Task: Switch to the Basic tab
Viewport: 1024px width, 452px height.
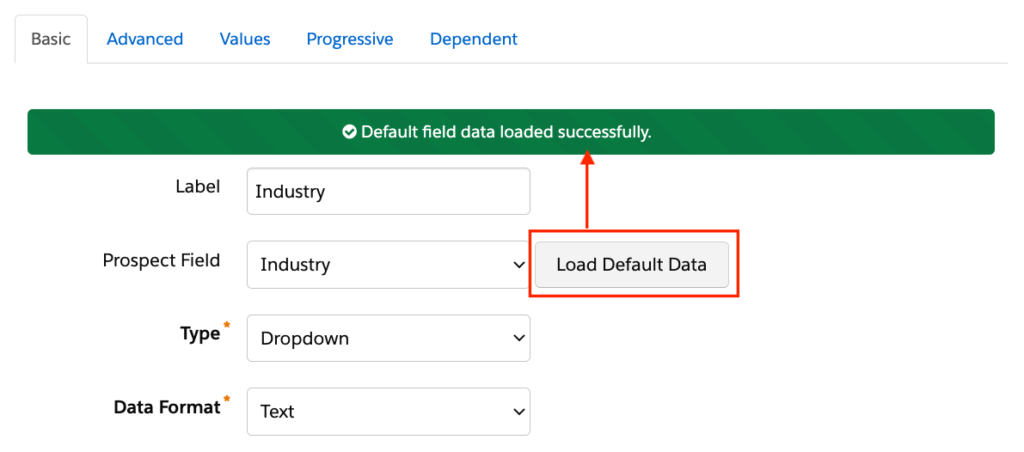Action: pos(51,39)
